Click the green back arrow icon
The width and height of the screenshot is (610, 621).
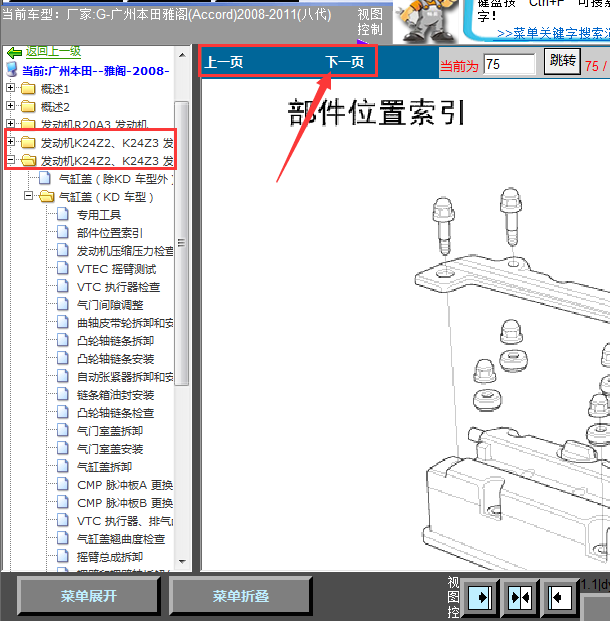[x=14, y=52]
